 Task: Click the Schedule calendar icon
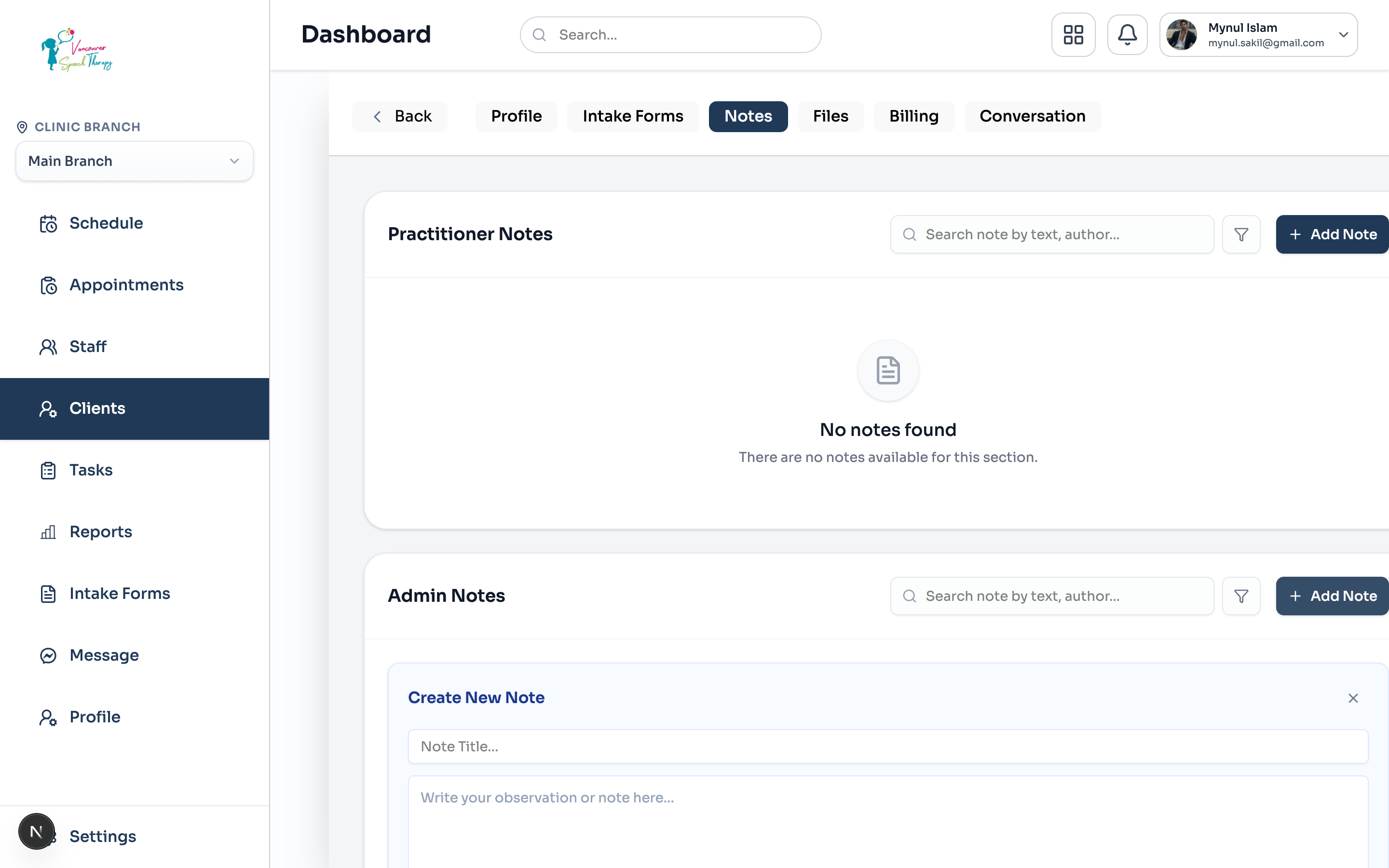coord(48,223)
